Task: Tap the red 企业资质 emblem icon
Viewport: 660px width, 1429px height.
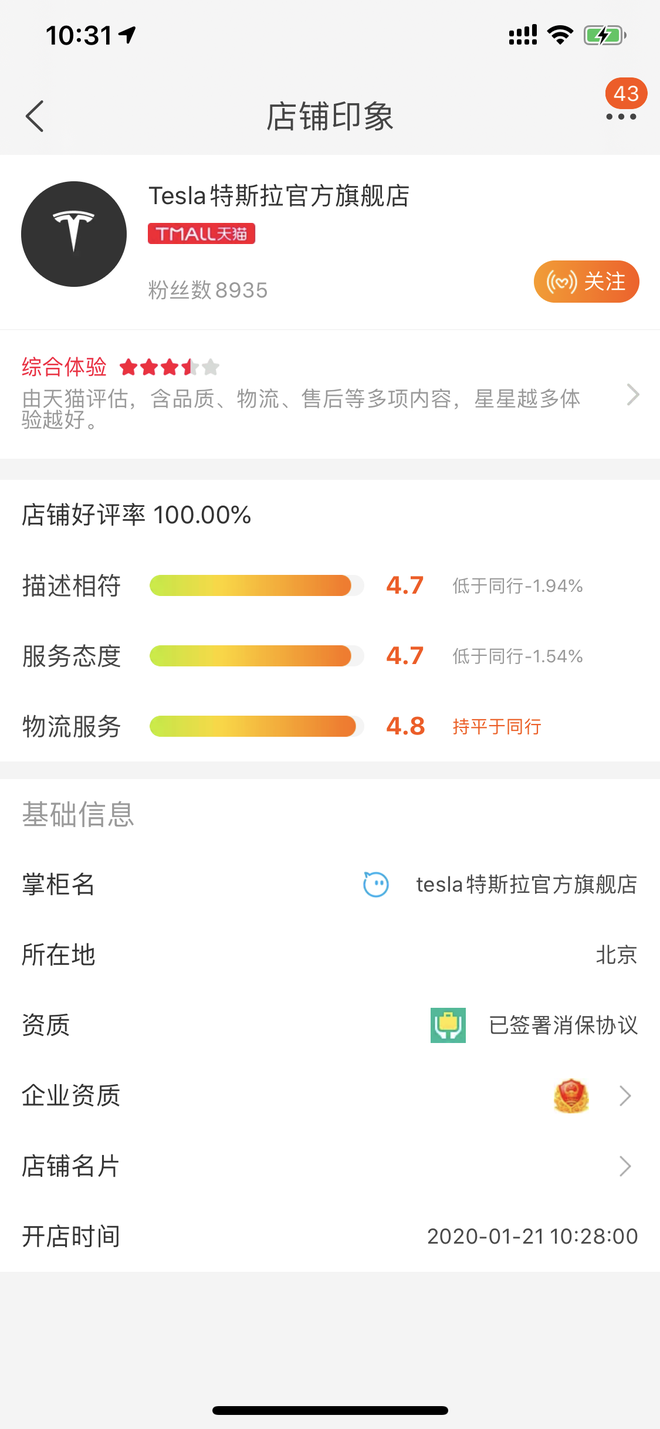Action: point(571,1096)
